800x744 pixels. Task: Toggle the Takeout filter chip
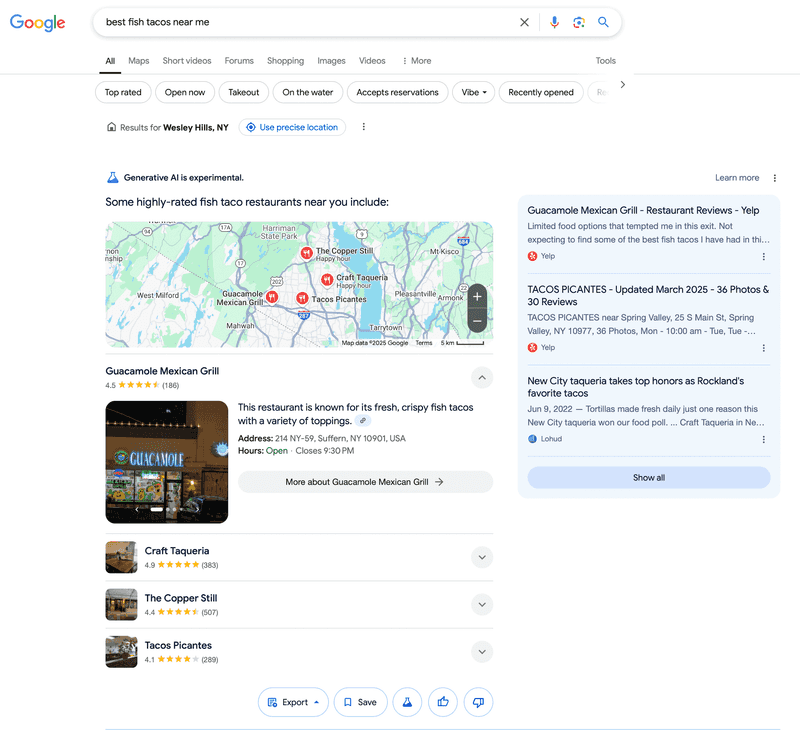tap(243, 92)
